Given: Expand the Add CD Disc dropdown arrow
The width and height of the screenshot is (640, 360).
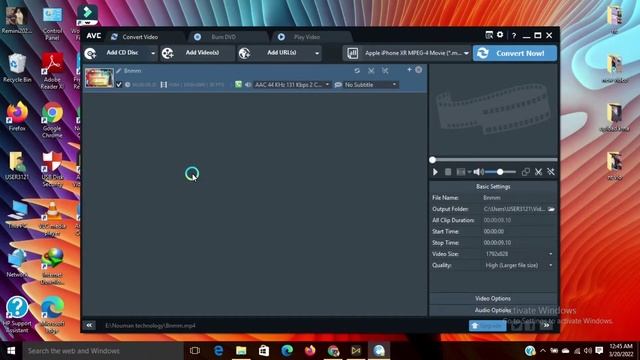Looking at the screenshot, I should click(x=153, y=53).
